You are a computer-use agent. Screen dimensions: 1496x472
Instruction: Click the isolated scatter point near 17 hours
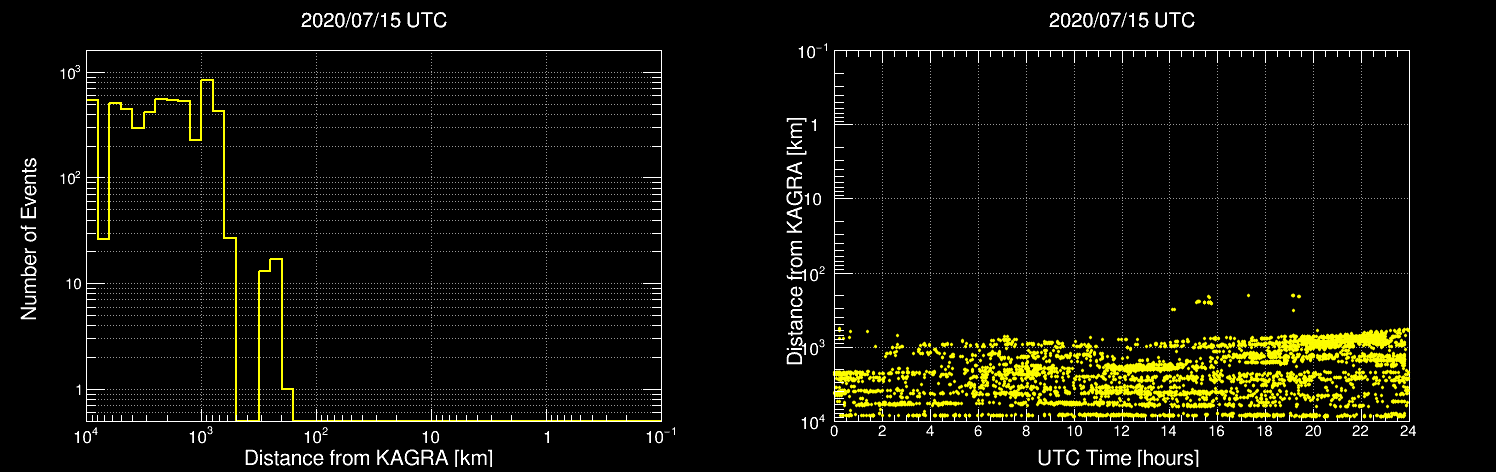pyautogui.click(x=1248, y=295)
